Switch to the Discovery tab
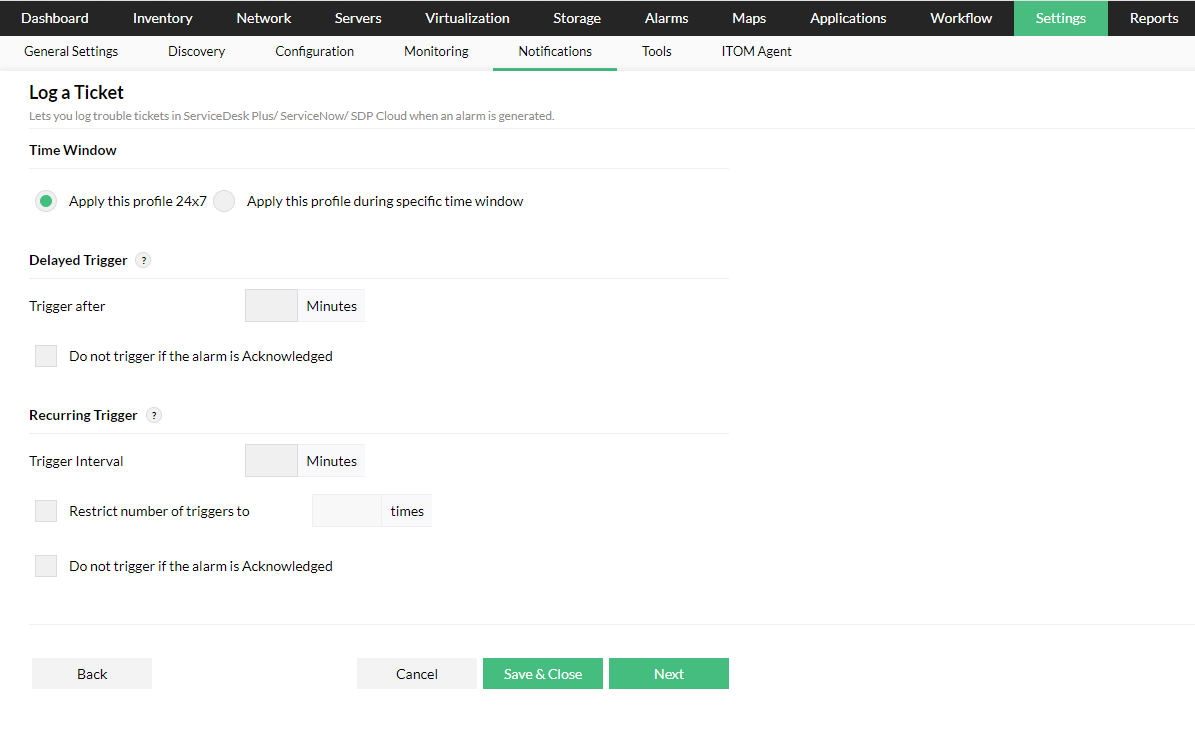Image resolution: width=1195 pixels, height=742 pixels. click(x=197, y=52)
